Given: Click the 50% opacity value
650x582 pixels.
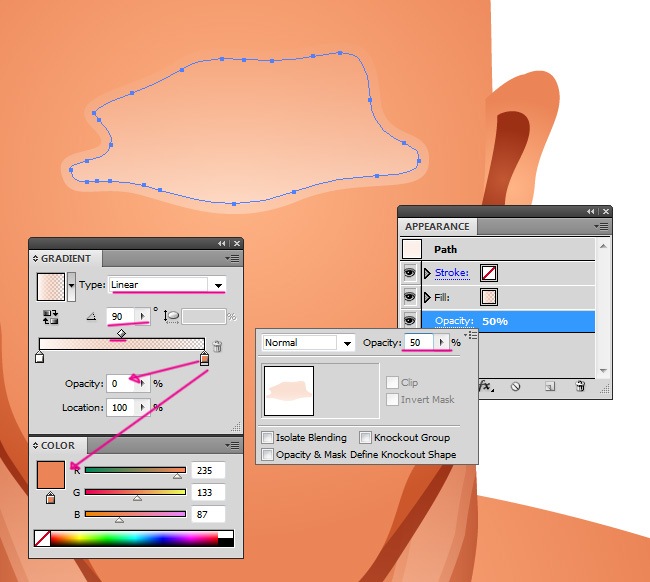Looking at the screenshot, I should [x=495, y=321].
